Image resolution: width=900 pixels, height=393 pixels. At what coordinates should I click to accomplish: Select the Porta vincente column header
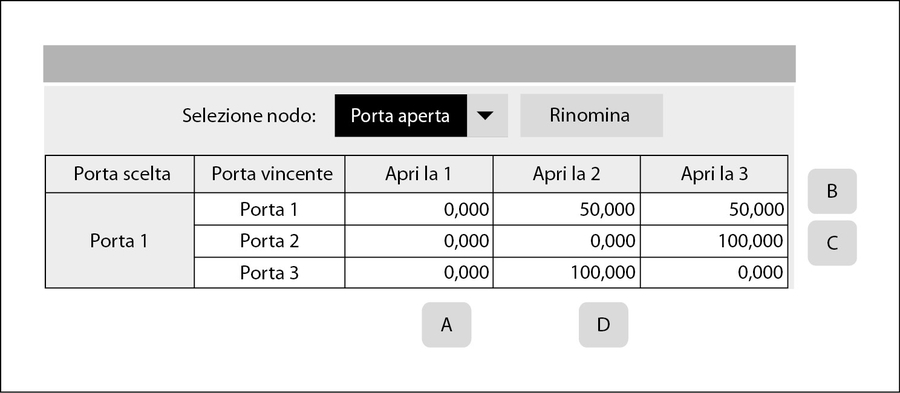(x=270, y=174)
